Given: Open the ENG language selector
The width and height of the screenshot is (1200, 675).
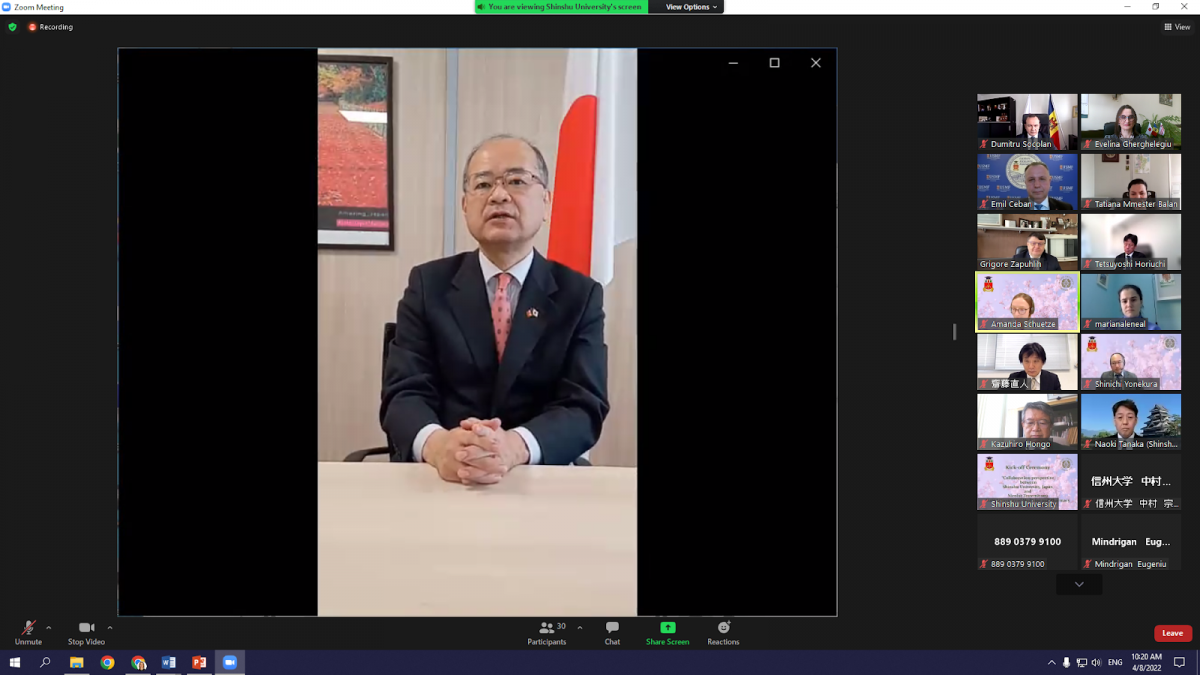Looking at the screenshot, I should [x=1113, y=662].
